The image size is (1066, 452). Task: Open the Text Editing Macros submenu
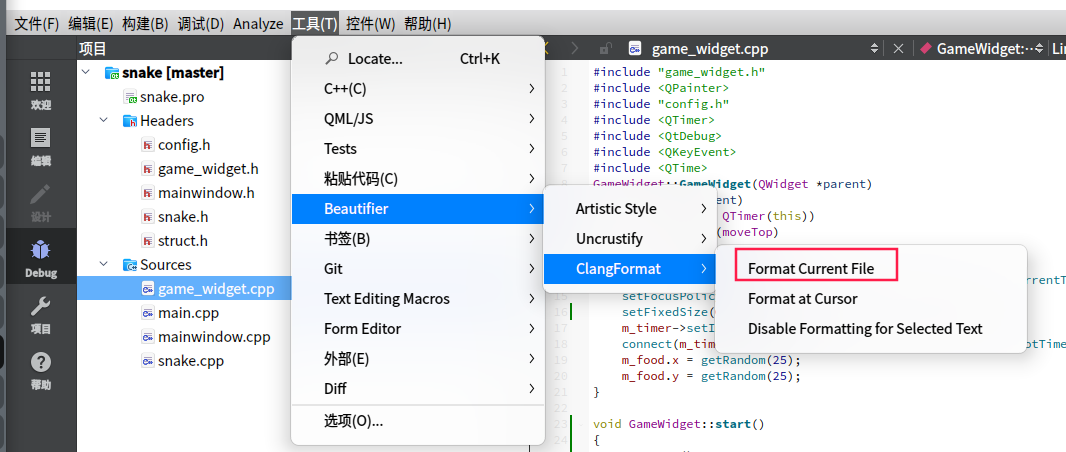click(x=417, y=298)
